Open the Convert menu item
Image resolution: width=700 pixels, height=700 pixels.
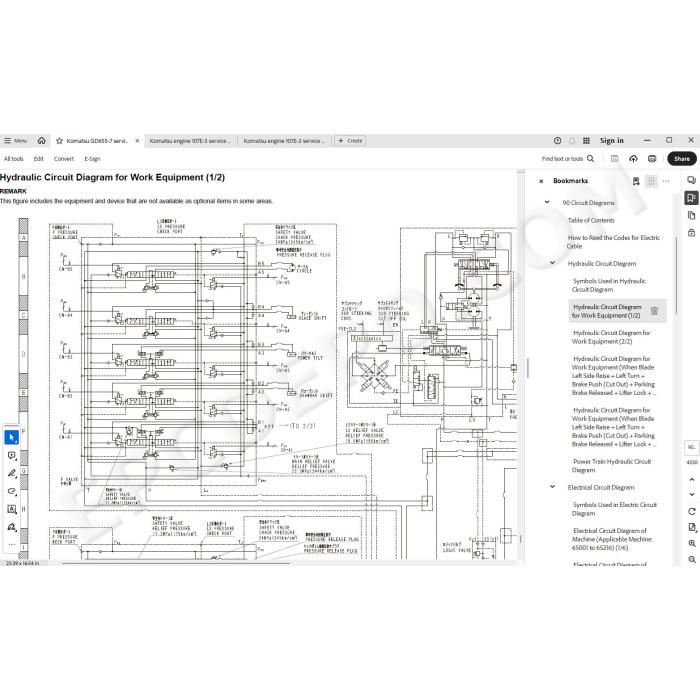pyautogui.click(x=64, y=158)
